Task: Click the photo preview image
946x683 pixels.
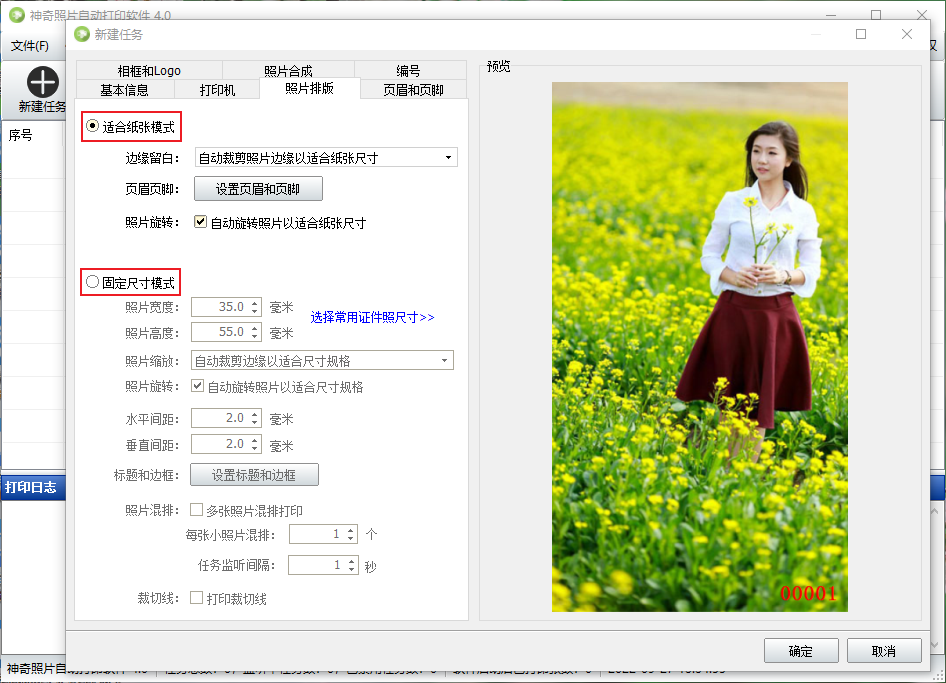Action: [700, 347]
